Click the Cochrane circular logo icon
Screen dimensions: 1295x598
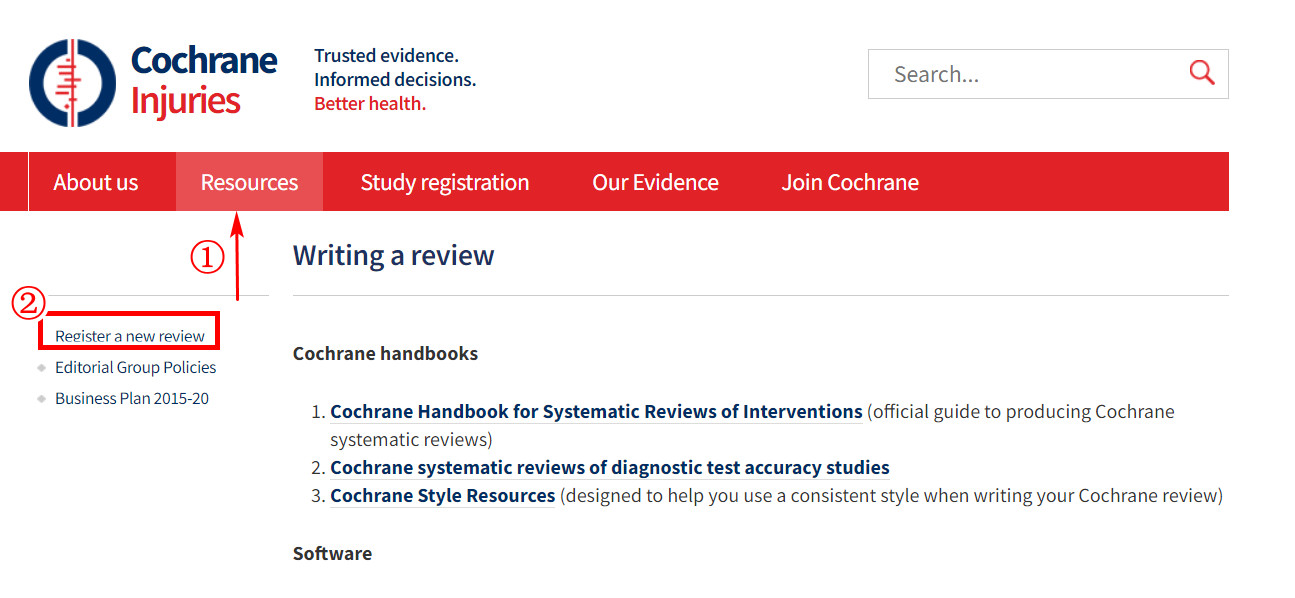(73, 82)
